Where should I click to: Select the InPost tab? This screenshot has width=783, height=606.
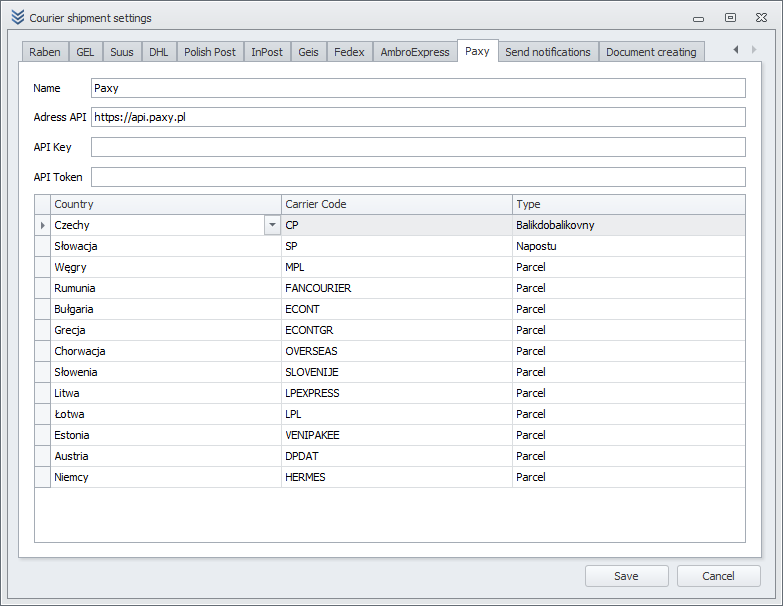pyautogui.click(x=267, y=52)
